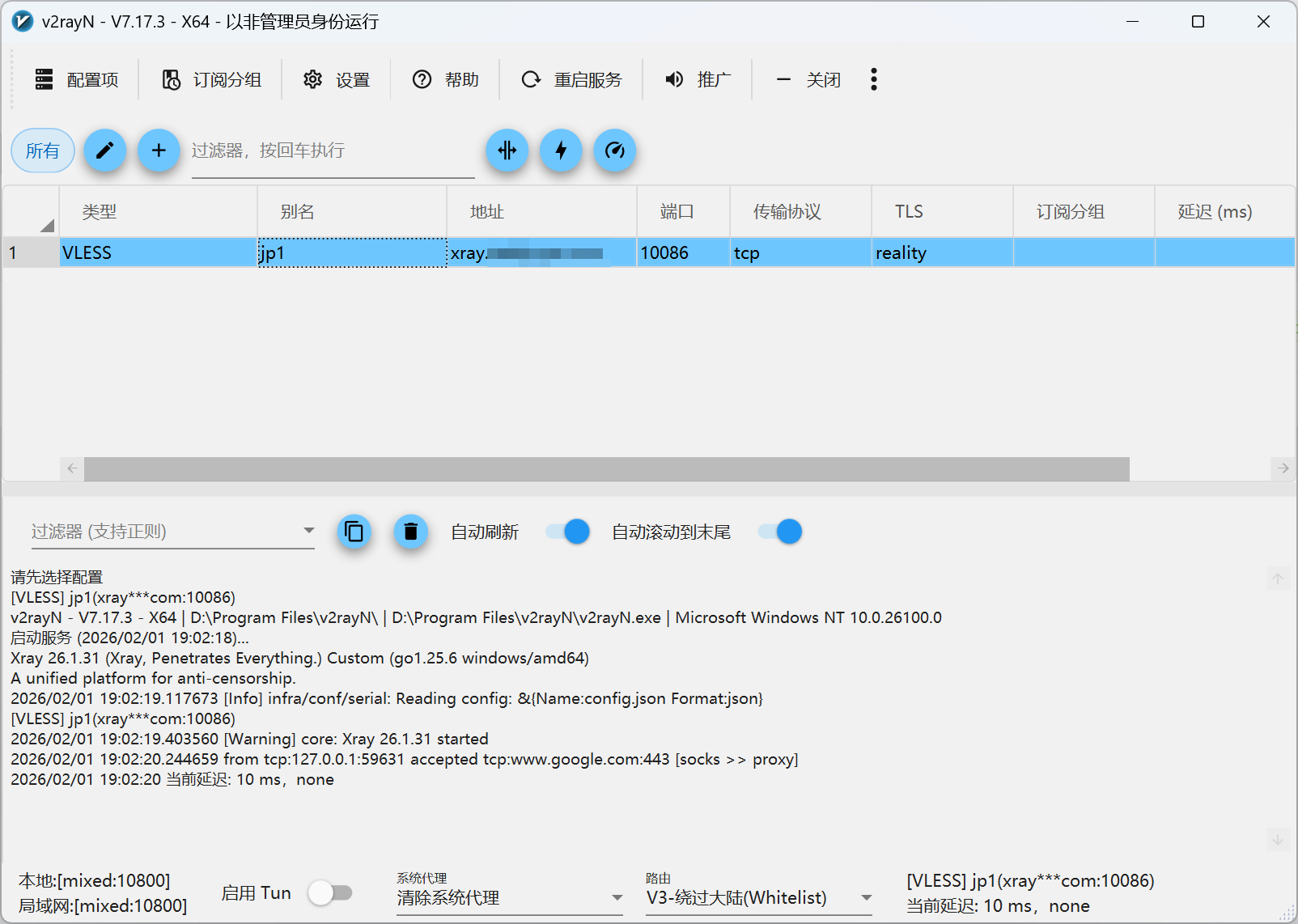Click the pencil edit subscription icon
Screen dimensions: 1298x924
(x=105, y=150)
